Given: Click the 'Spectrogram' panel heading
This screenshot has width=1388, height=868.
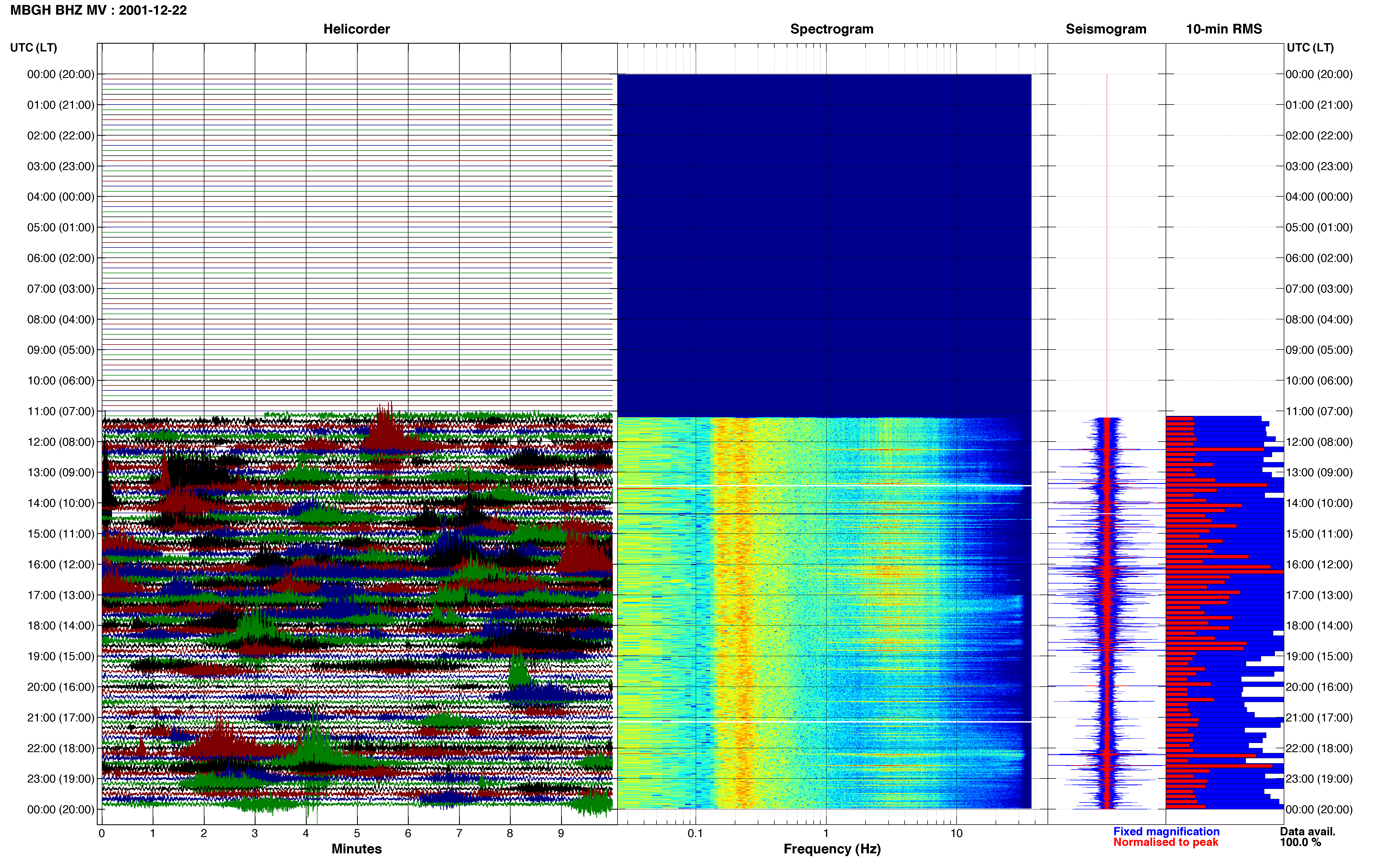Looking at the screenshot, I should [x=832, y=29].
